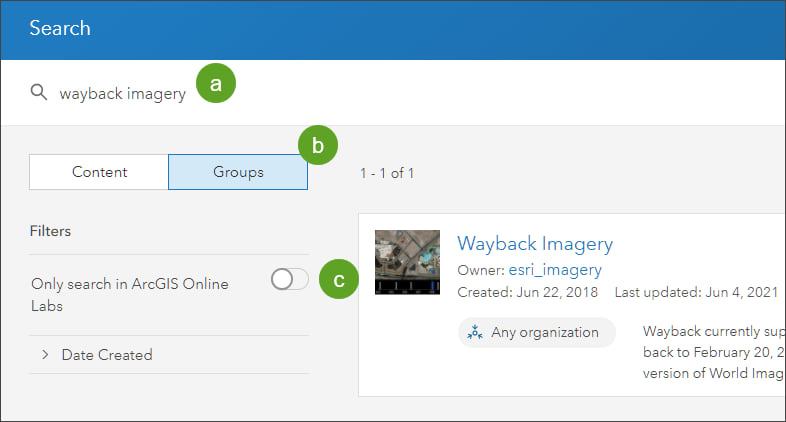Open the Wayback Imagery group title link
This screenshot has height=422, width=786.
click(535, 244)
